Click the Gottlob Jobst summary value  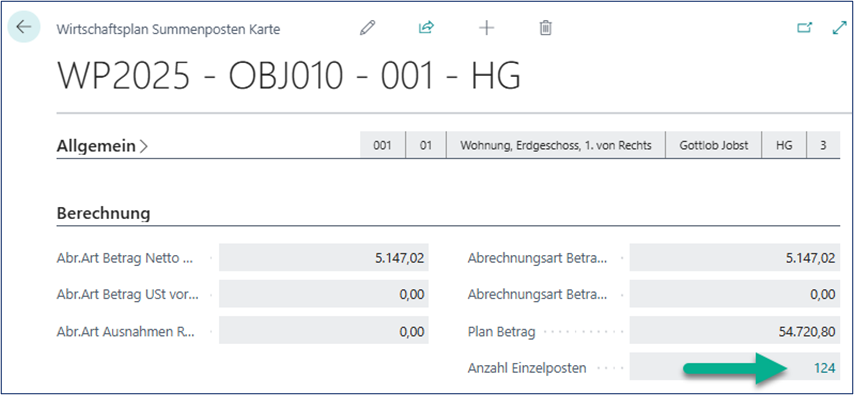tap(713, 145)
